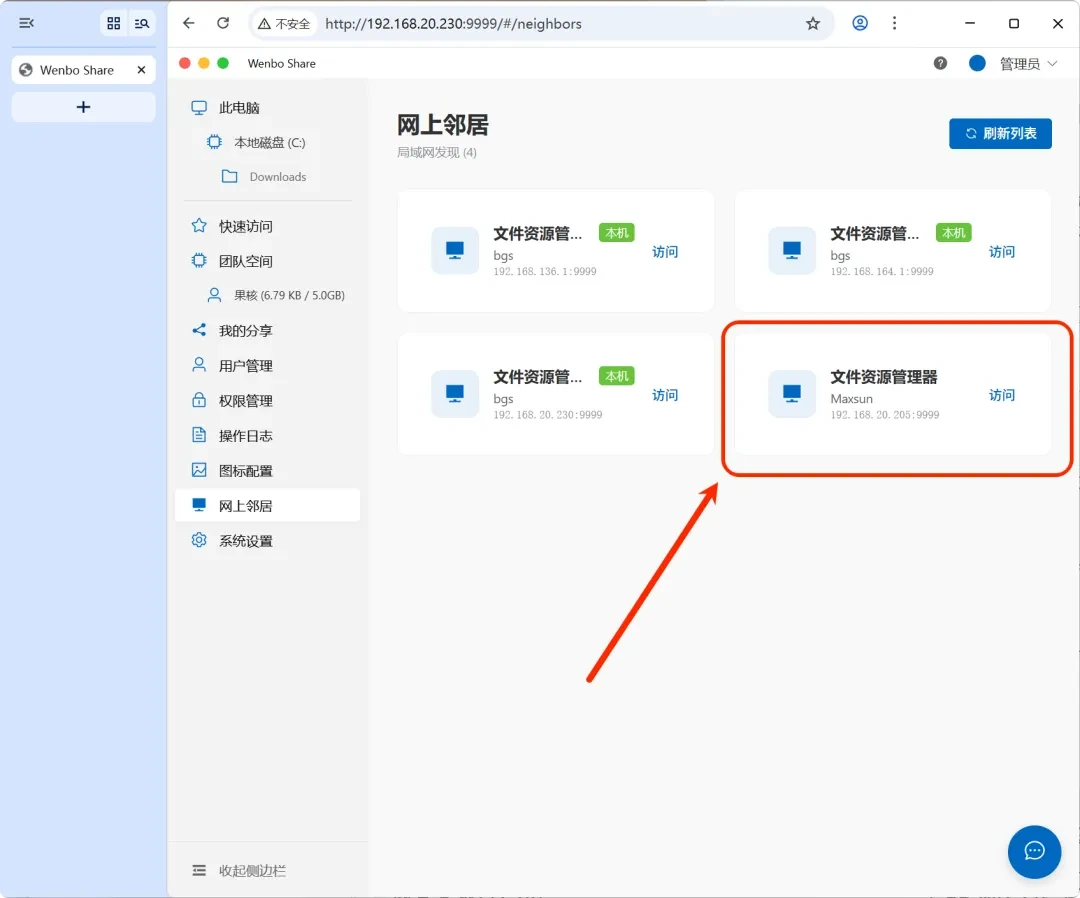Add a new tab with plus button
The image size is (1080, 898).
click(83, 107)
